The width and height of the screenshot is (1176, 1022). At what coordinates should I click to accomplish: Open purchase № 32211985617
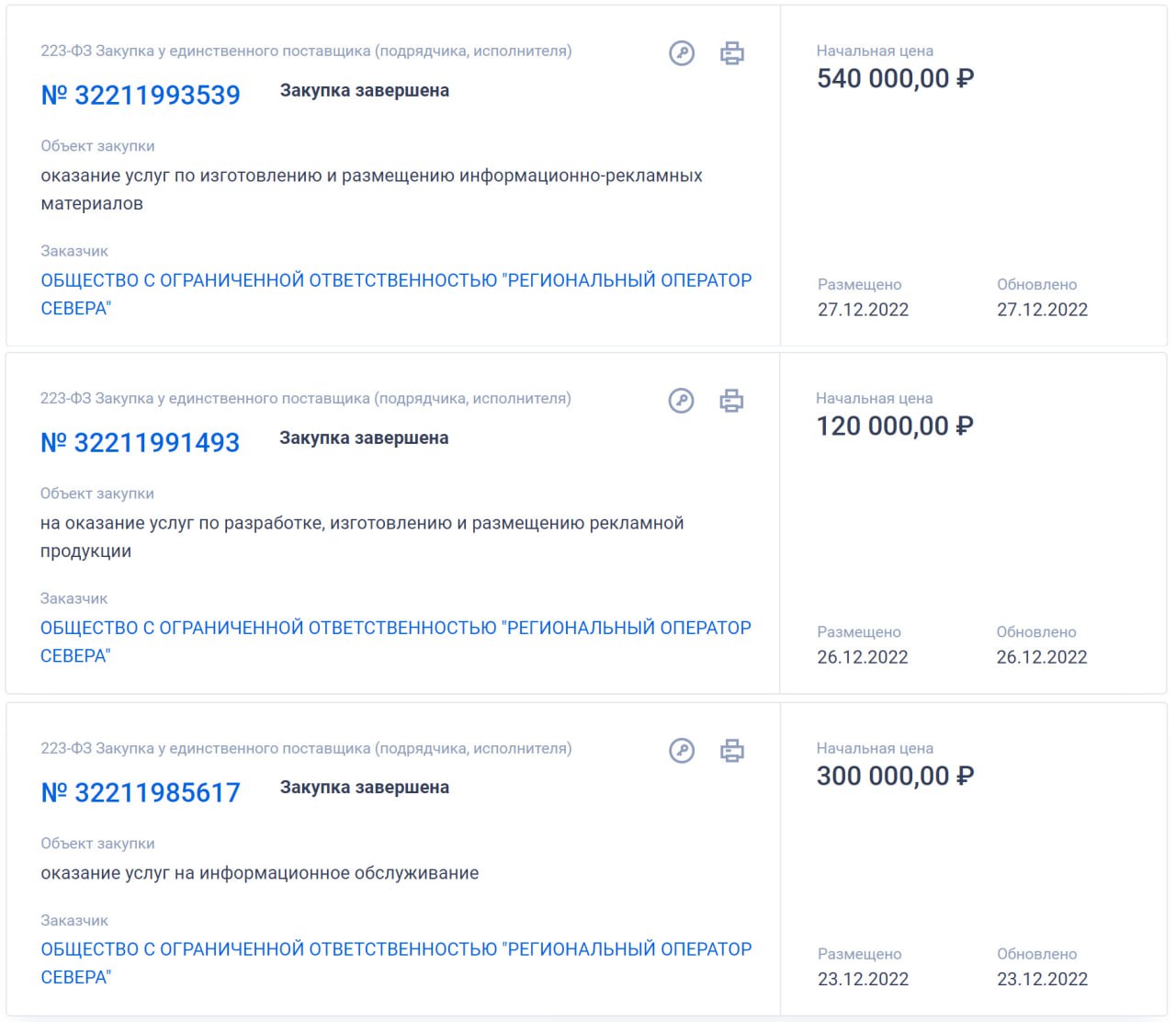coord(141,792)
